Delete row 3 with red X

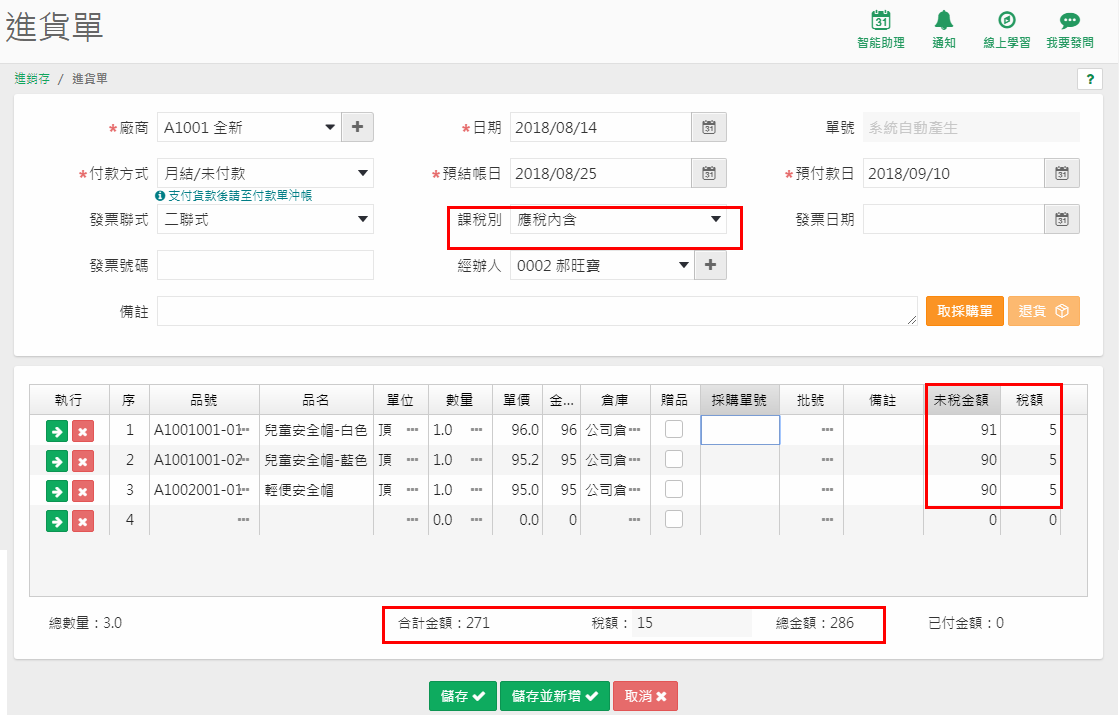point(83,491)
